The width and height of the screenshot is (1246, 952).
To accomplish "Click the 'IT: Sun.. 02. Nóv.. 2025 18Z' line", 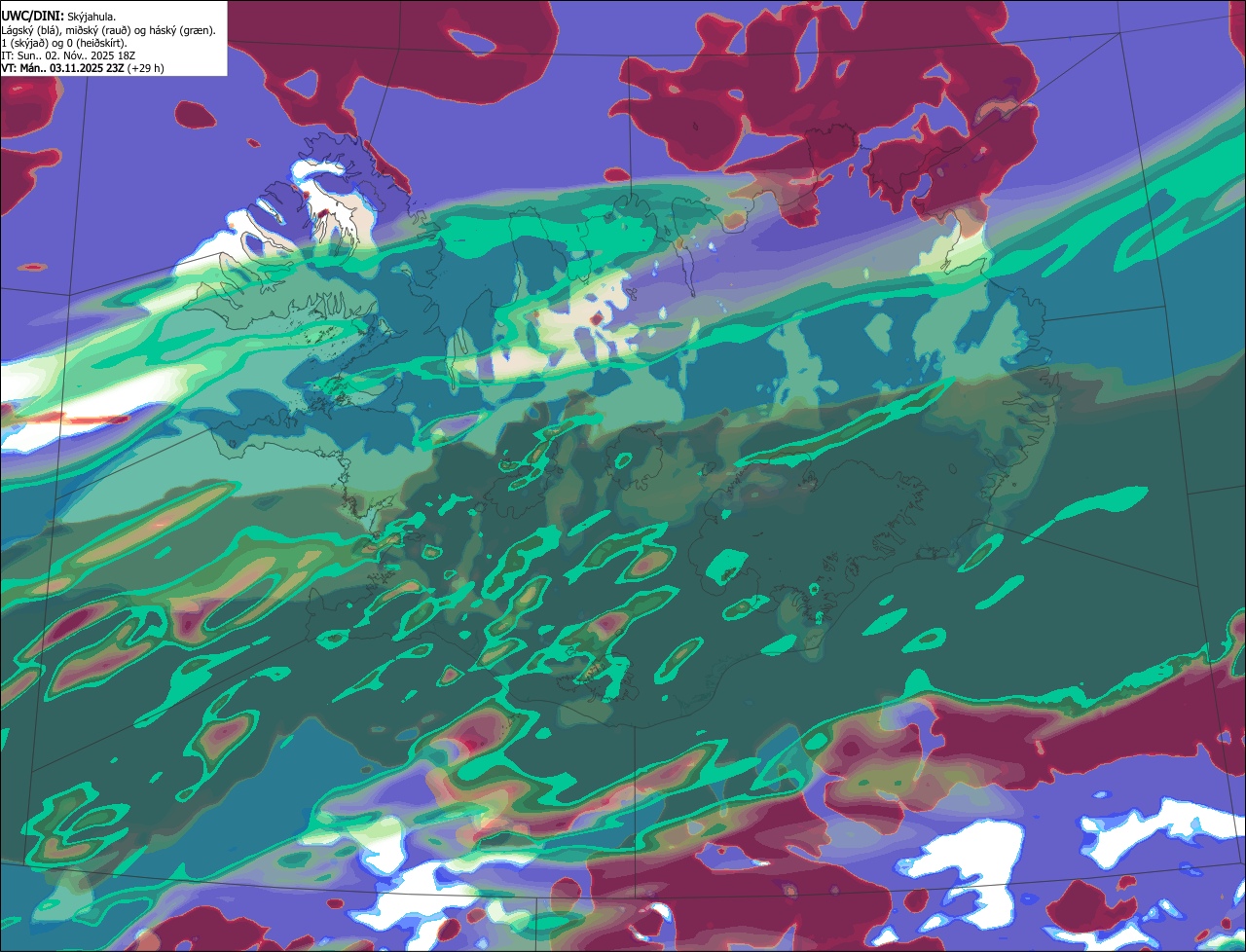I will pos(69,55).
